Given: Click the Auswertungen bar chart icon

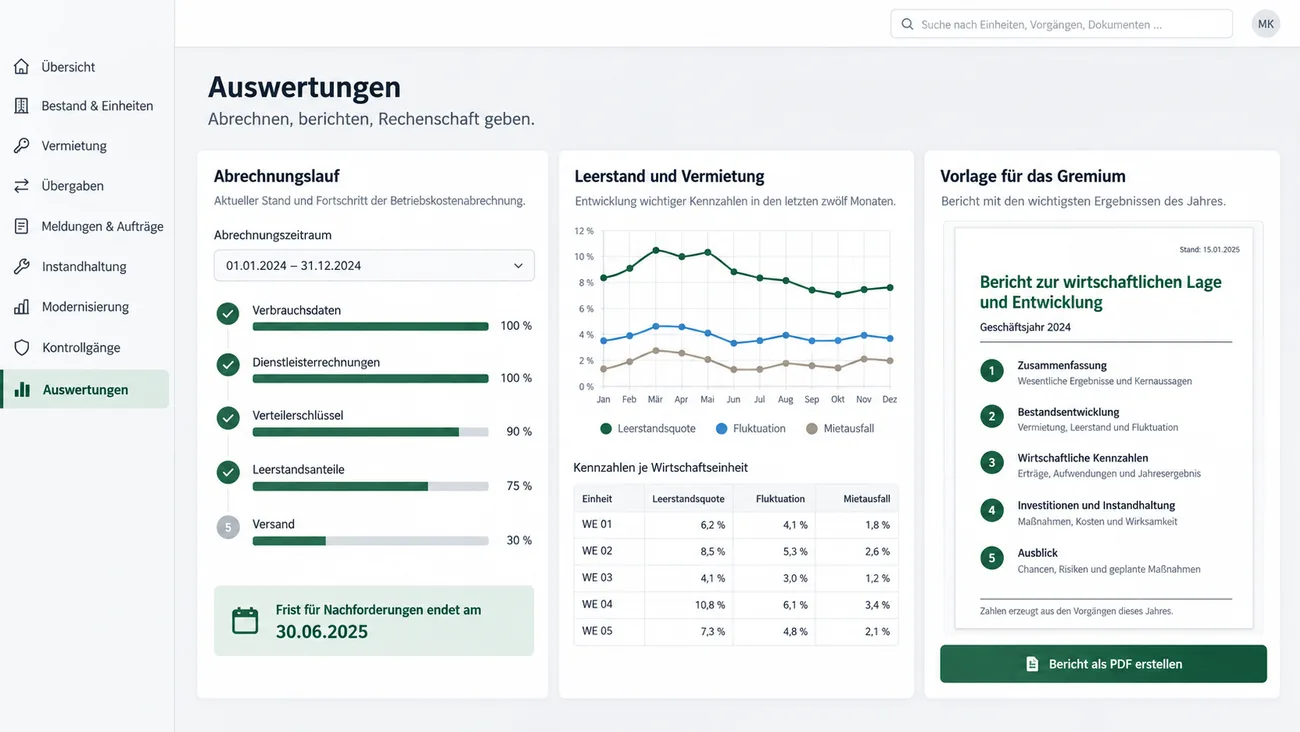Looking at the screenshot, I should (22, 390).
